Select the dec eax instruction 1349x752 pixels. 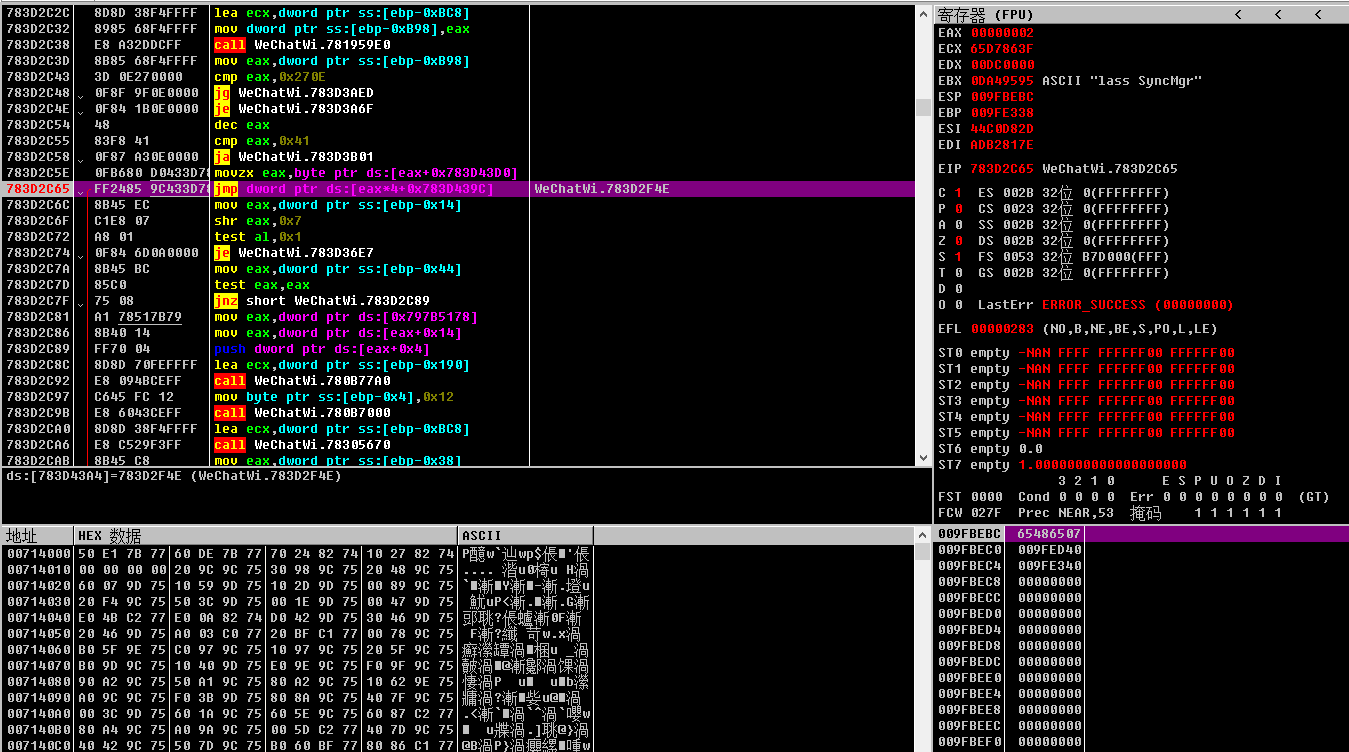point(242,125)
